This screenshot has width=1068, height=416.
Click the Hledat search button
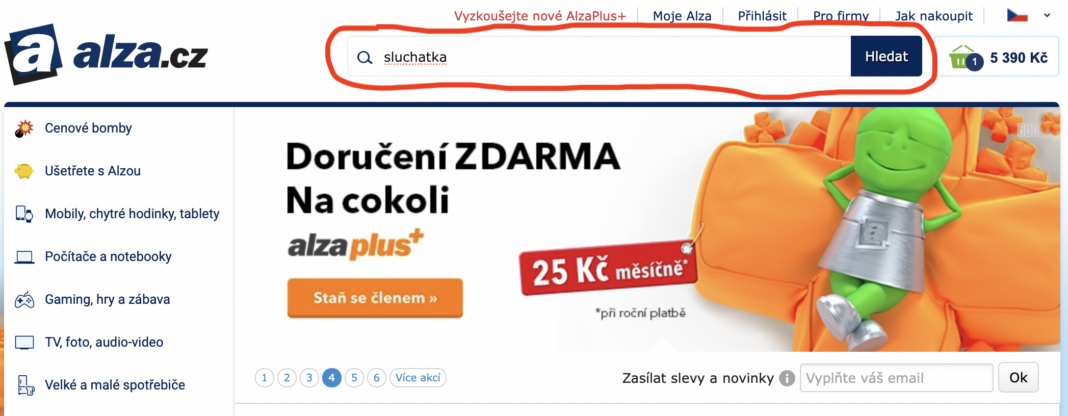point(886,57)
